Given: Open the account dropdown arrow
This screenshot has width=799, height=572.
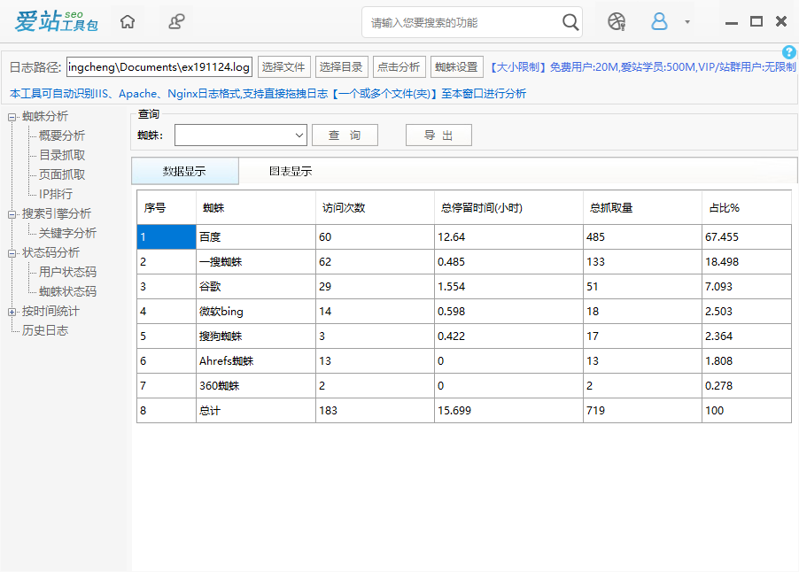Looking at the screenshot, I should pyautogui.click(x=687, y=22).
